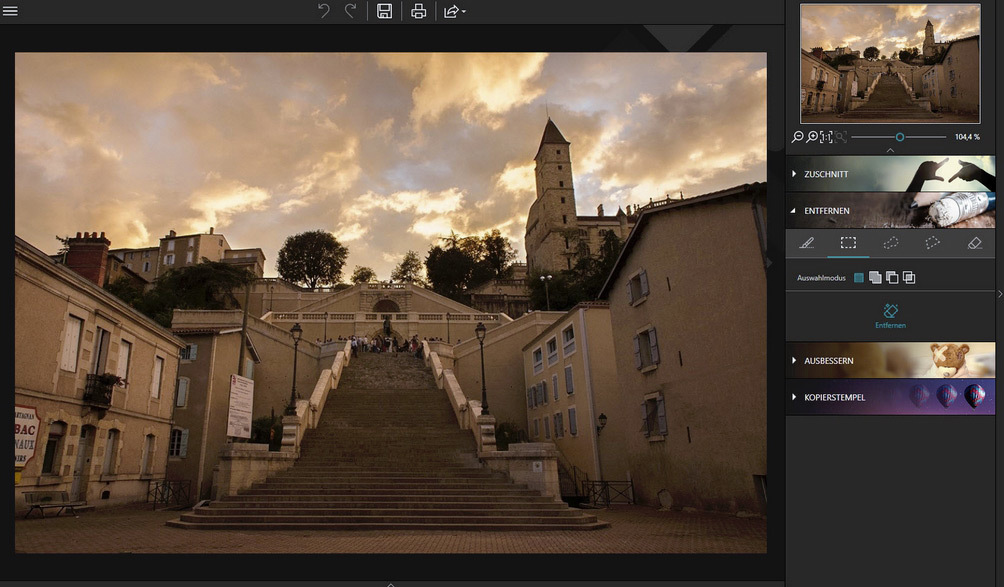Choose the new selection Auswahlmodus
Screen dimensions: 1004x587
(859, 278)
